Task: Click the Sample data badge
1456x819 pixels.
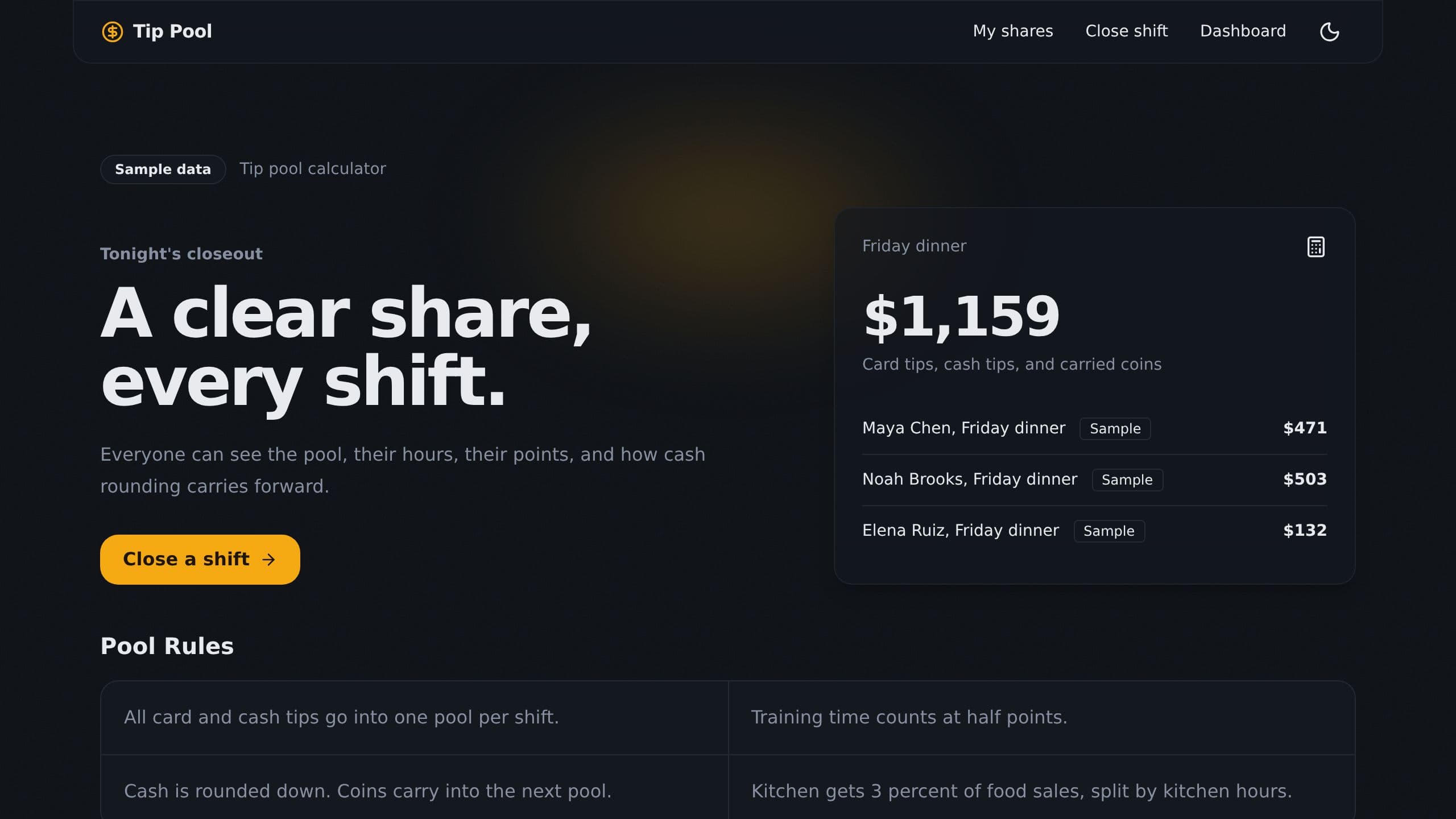Action: (x=163, y=169)
